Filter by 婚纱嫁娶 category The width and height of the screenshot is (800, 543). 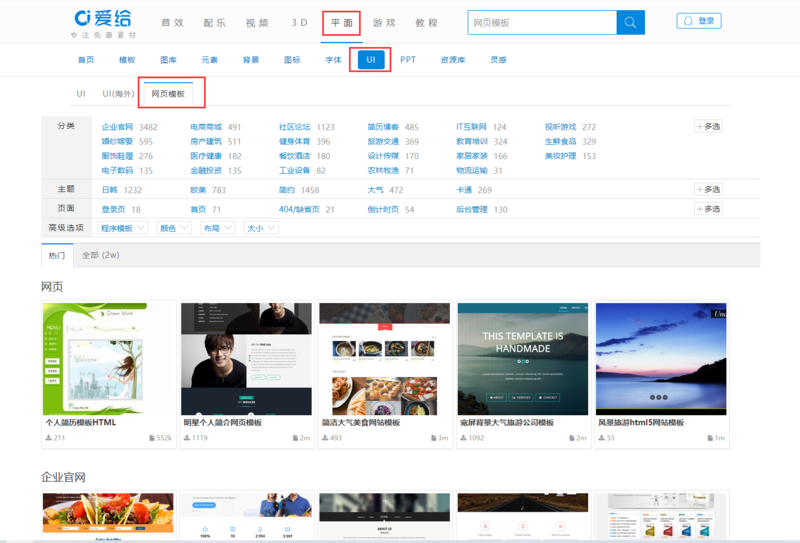pyautogui.click(x=117, y=141)
